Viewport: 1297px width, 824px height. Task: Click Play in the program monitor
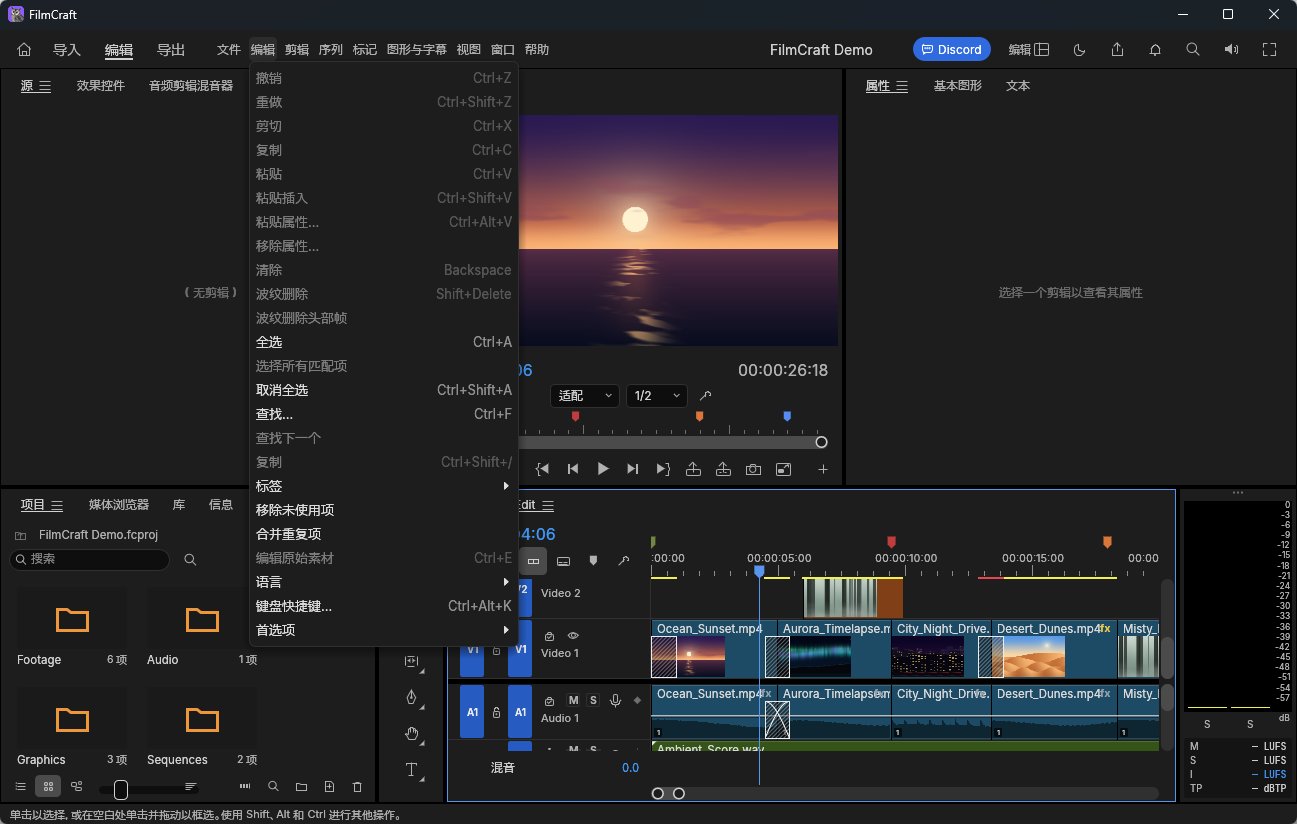[x=603, y=469]
